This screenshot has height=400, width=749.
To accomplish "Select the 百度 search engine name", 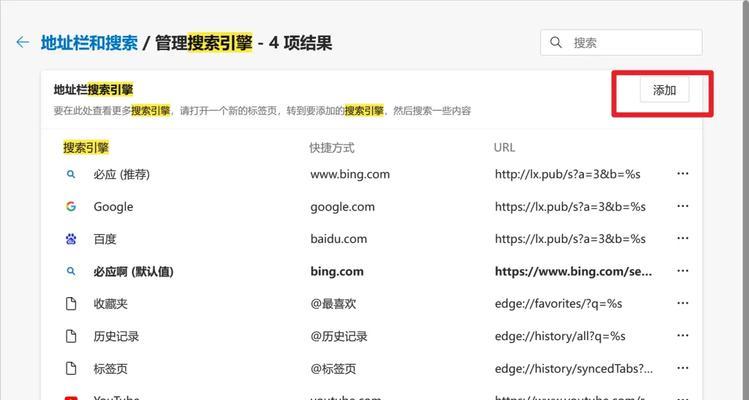I will 105,239.
